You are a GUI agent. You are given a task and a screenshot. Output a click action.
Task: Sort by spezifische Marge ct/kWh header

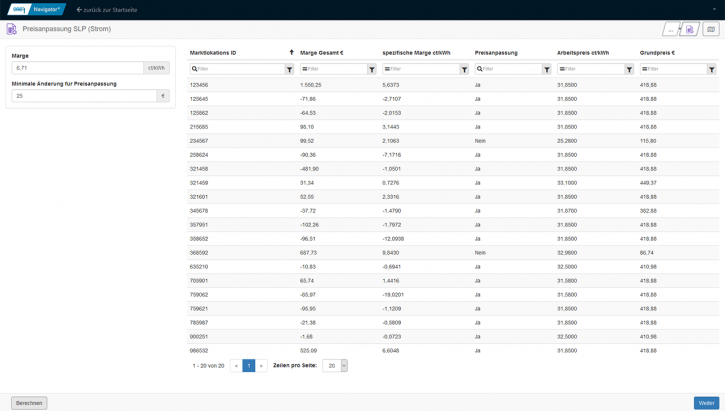pyautogui.click(x=416, y=53)
